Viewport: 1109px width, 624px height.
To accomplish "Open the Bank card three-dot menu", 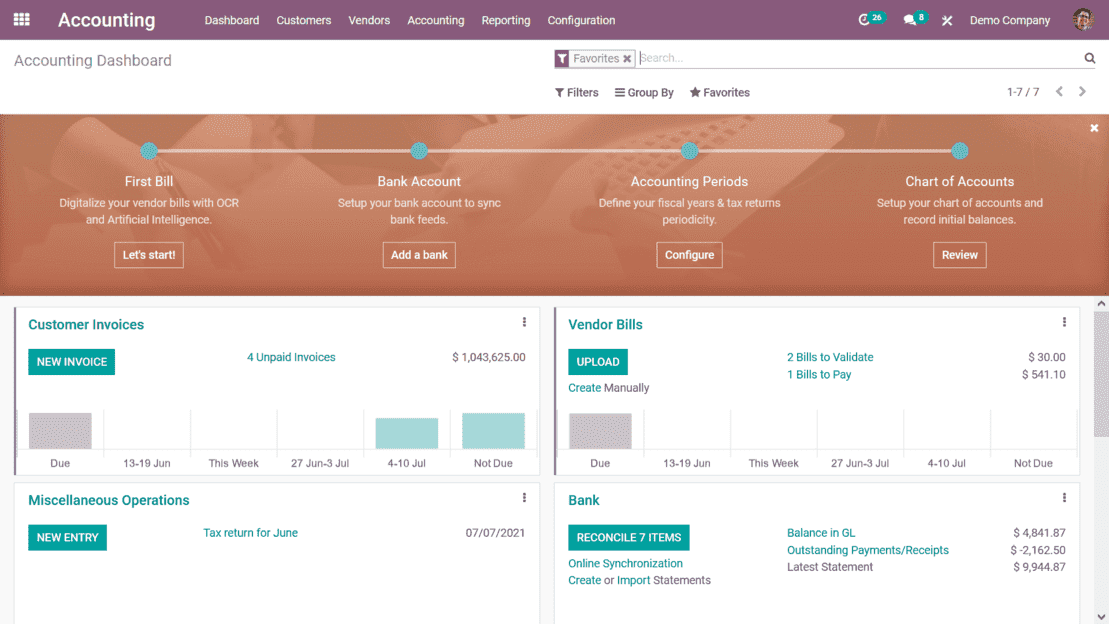I will pos(1064,498).
